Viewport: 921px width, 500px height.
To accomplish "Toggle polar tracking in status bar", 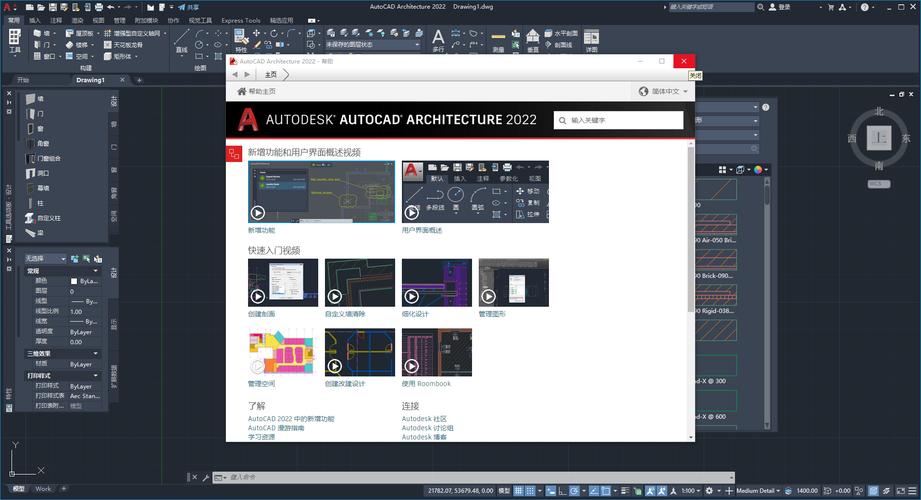I will (574, 491).
